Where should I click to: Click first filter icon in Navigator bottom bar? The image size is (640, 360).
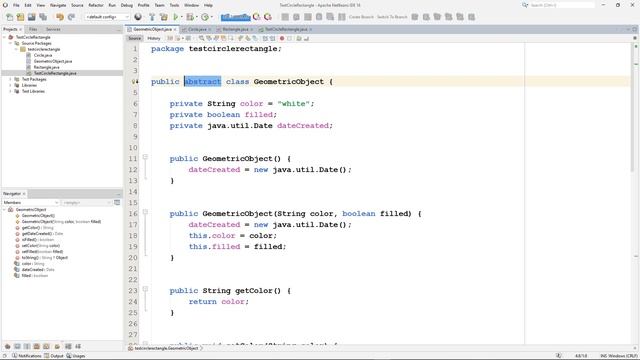click(7, 347)
